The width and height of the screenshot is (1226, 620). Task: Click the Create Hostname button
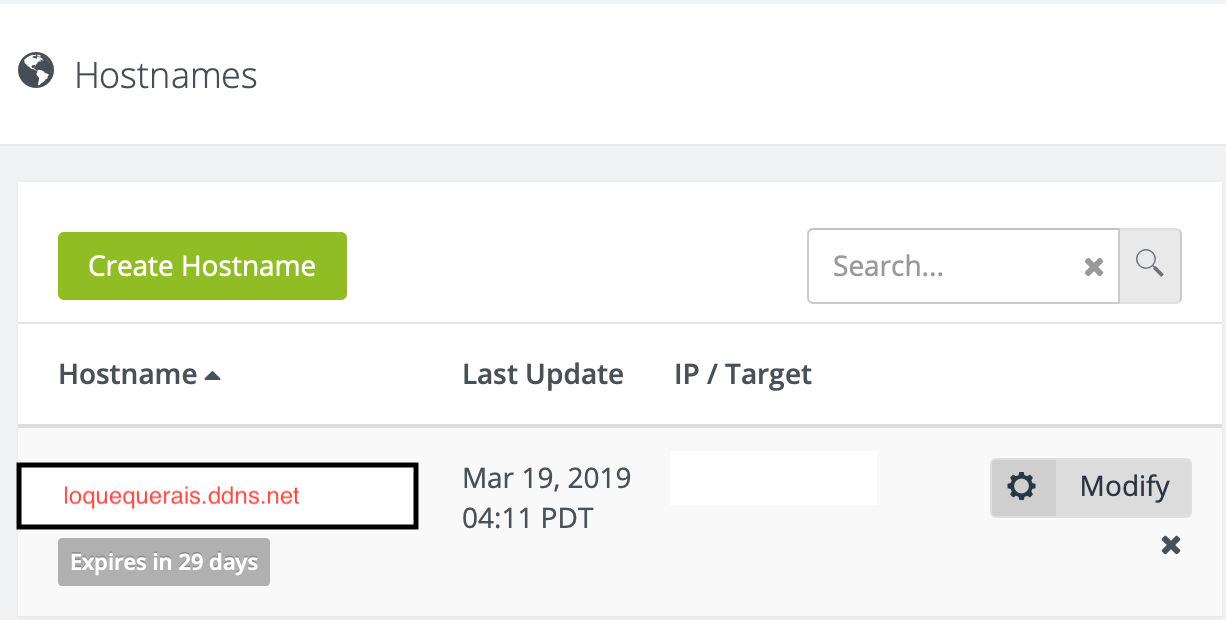point(202,266)
